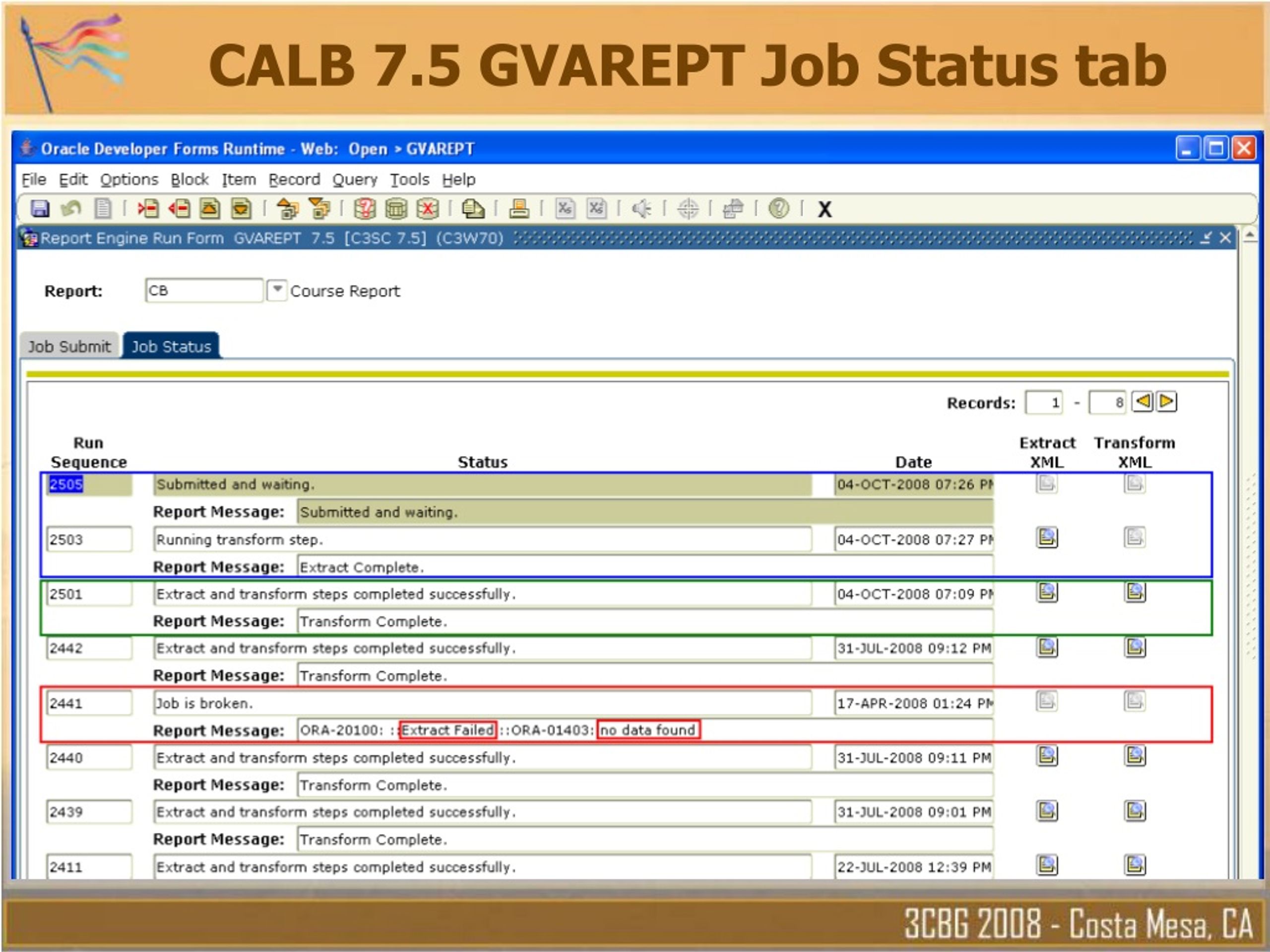Image resolution: width=1270 pixels, height=952 pixels.
Task: Click the Rollback icon in toolbar
Action: click(x=70, y=208)
